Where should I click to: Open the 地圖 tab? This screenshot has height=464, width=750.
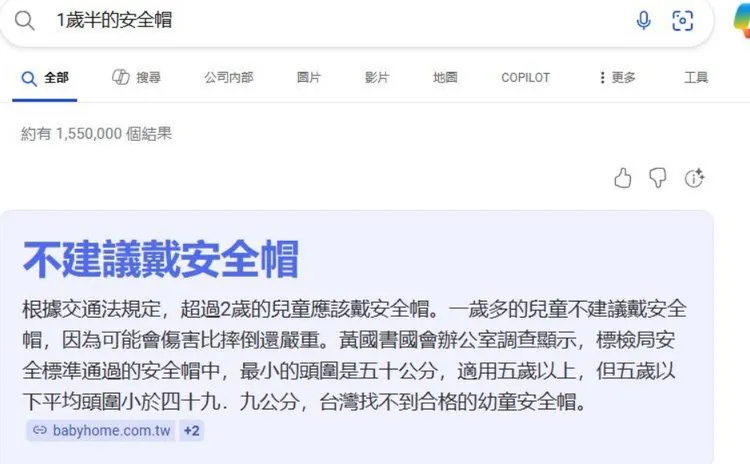pyautogui.click(x=445, y=77)
